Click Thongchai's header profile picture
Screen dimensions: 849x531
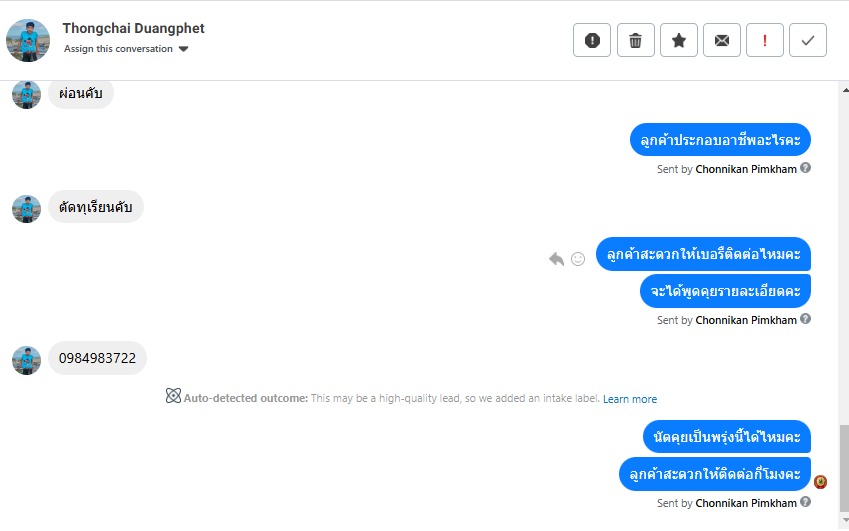pyautogui.click(x=28, y=40)
